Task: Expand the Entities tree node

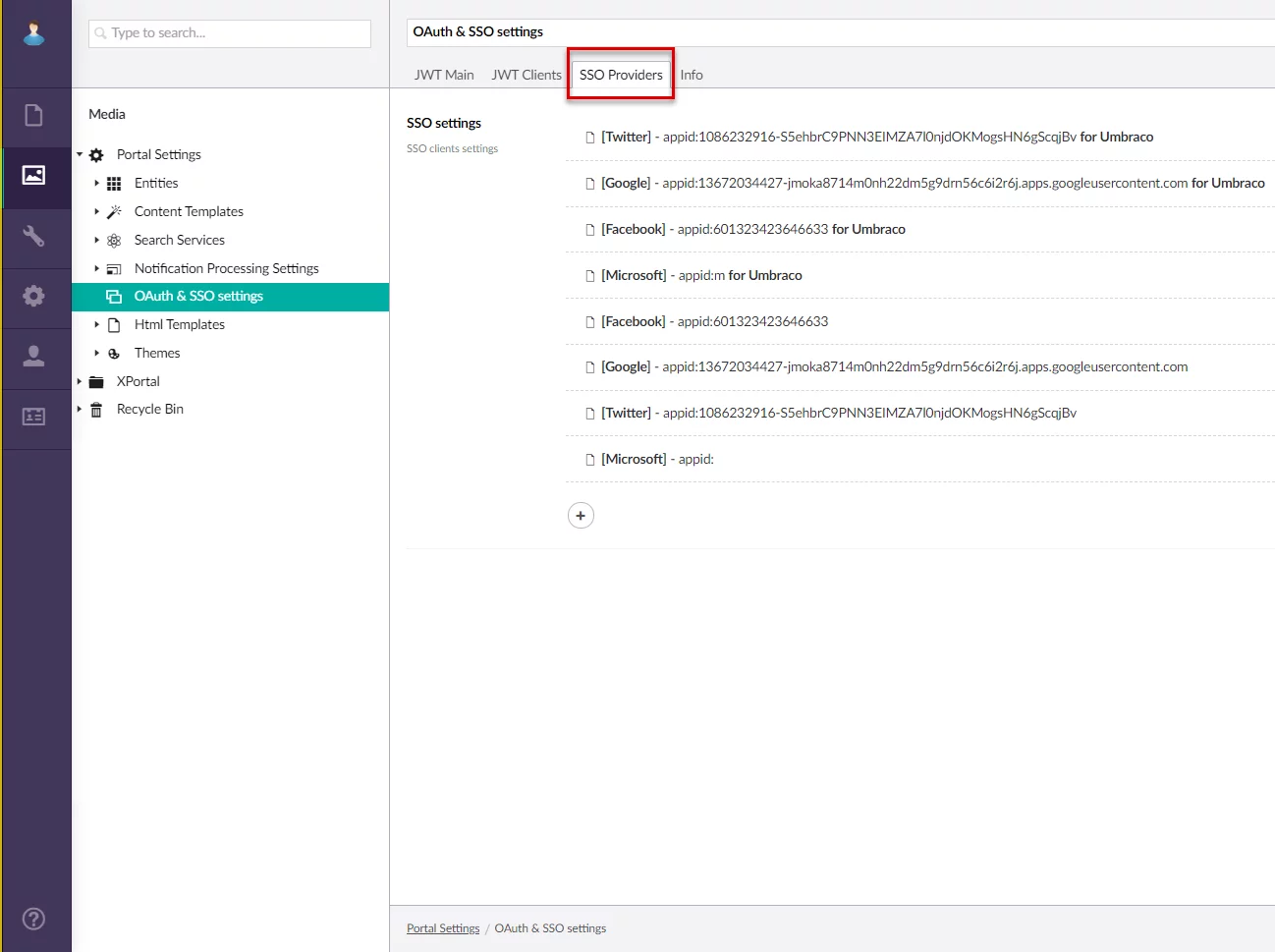Action: point(96,183)
